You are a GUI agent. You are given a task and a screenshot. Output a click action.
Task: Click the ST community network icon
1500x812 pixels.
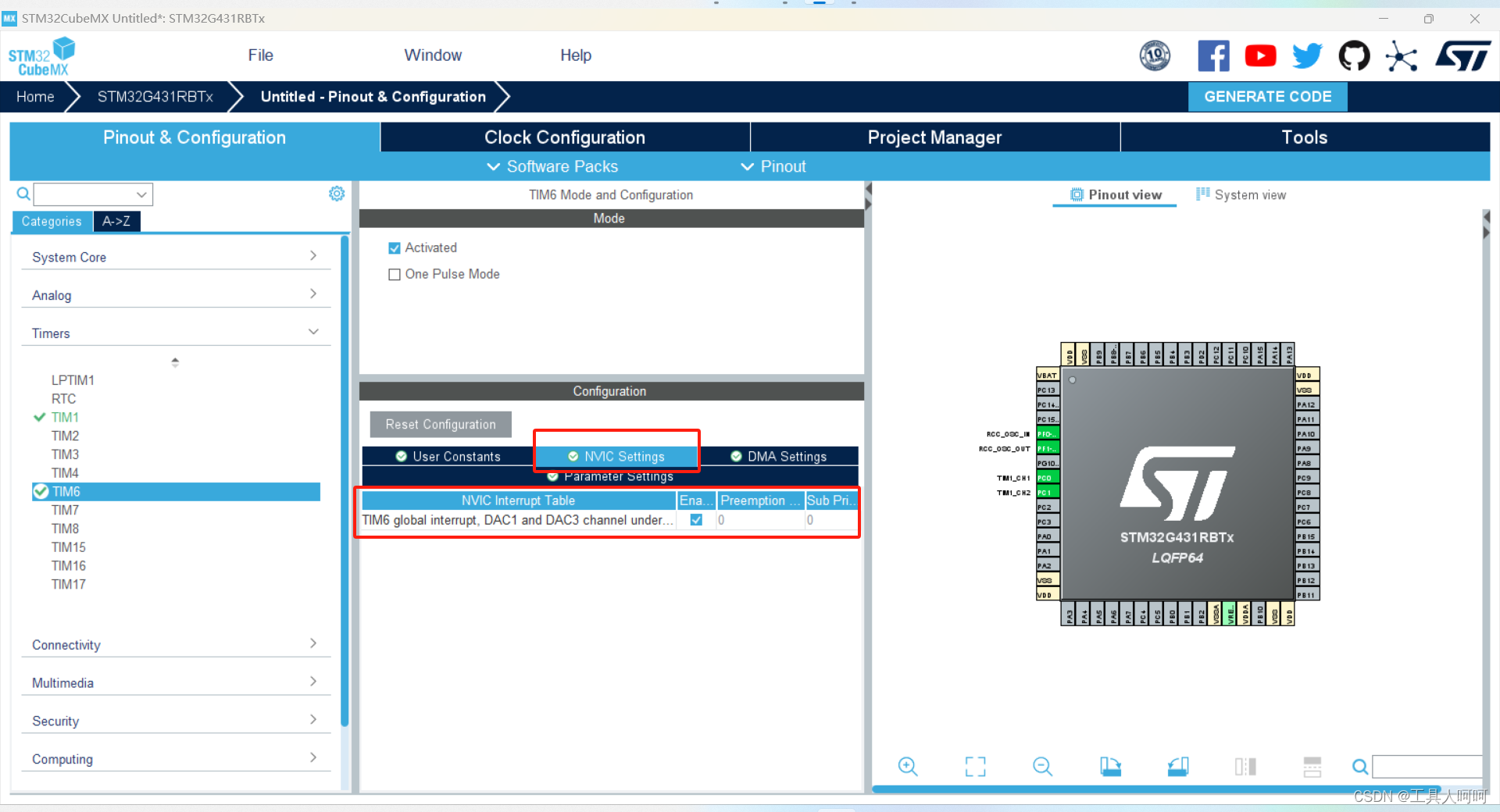point(1402,56)
